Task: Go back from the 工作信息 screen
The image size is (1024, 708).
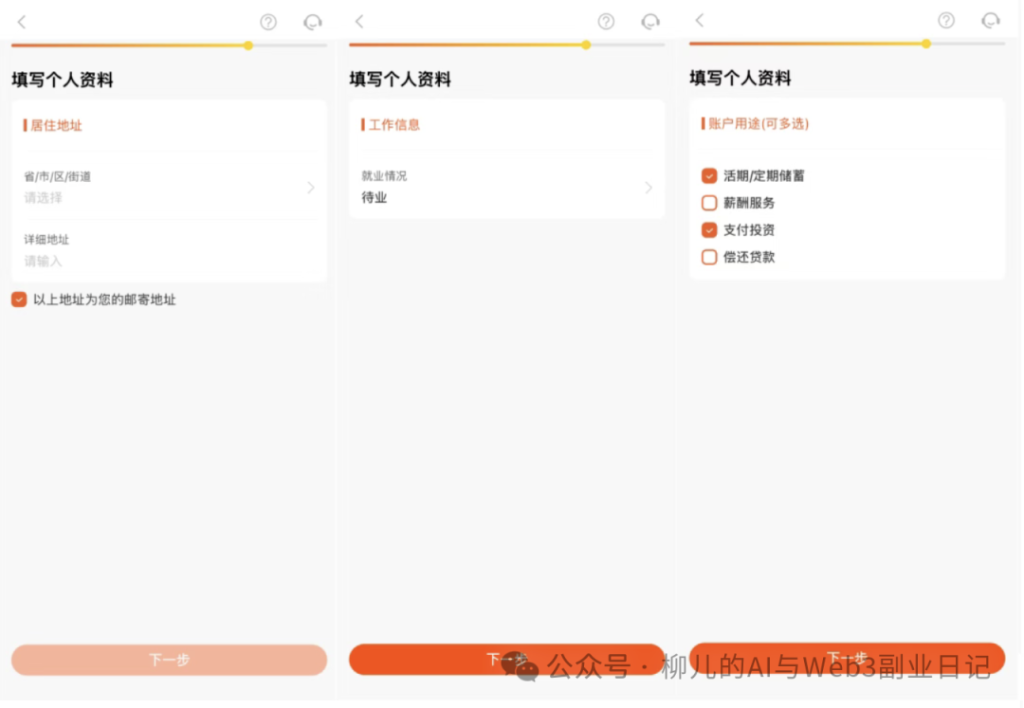Action: click(360, 22)
